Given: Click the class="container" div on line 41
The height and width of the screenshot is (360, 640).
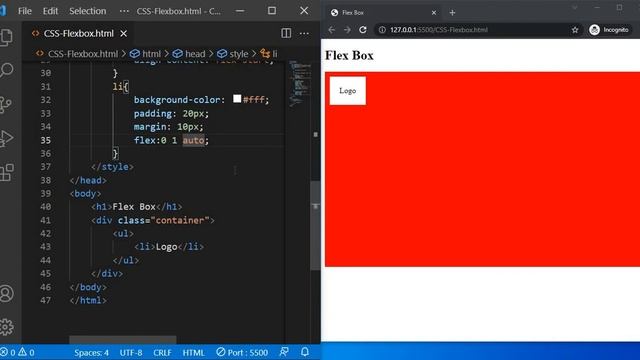Looking at the screenshot, I should [x=153, y=220].
